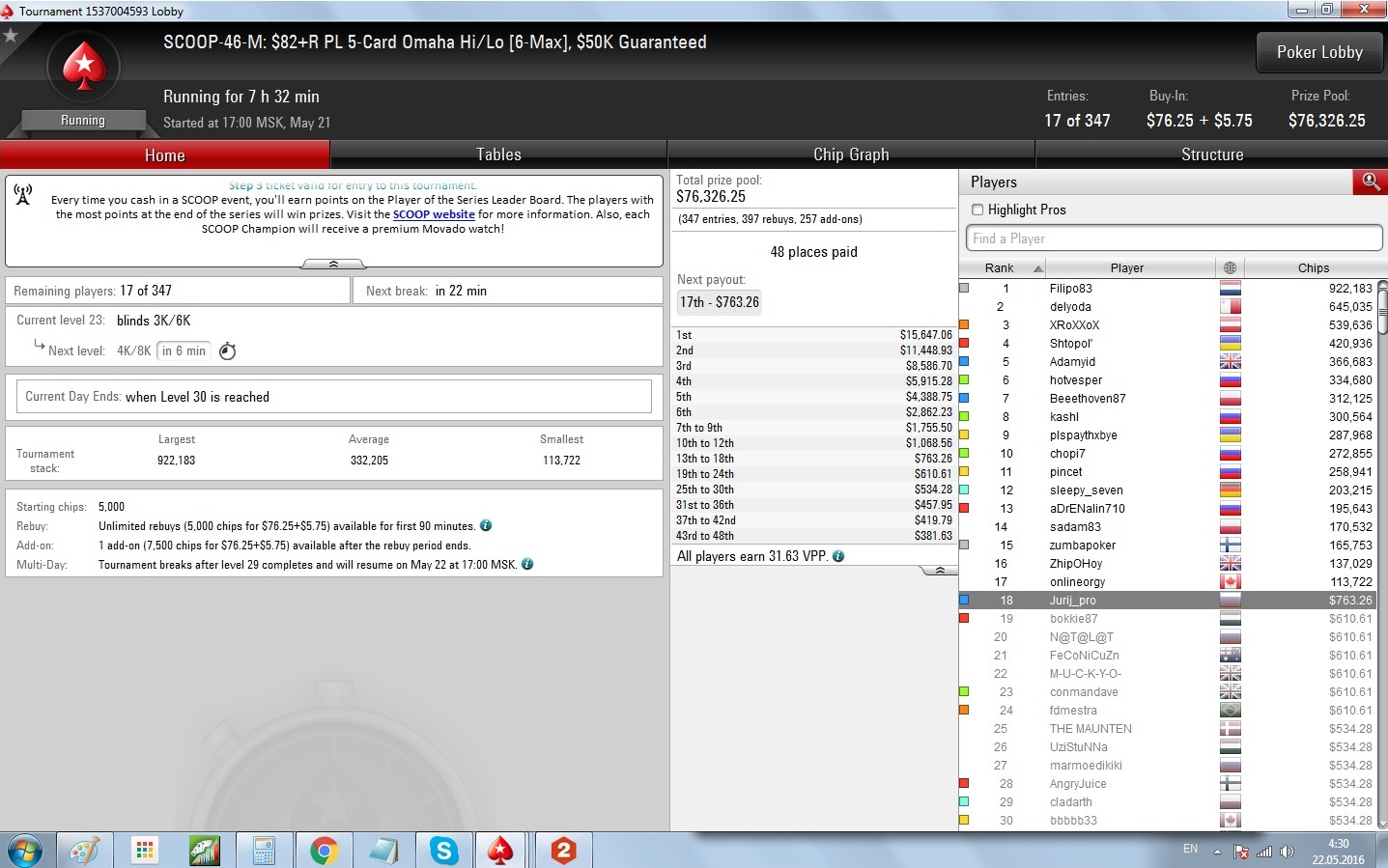Open the green chart app in taskbar
This screenshot has height=868, width=1388.
(205, 851)
